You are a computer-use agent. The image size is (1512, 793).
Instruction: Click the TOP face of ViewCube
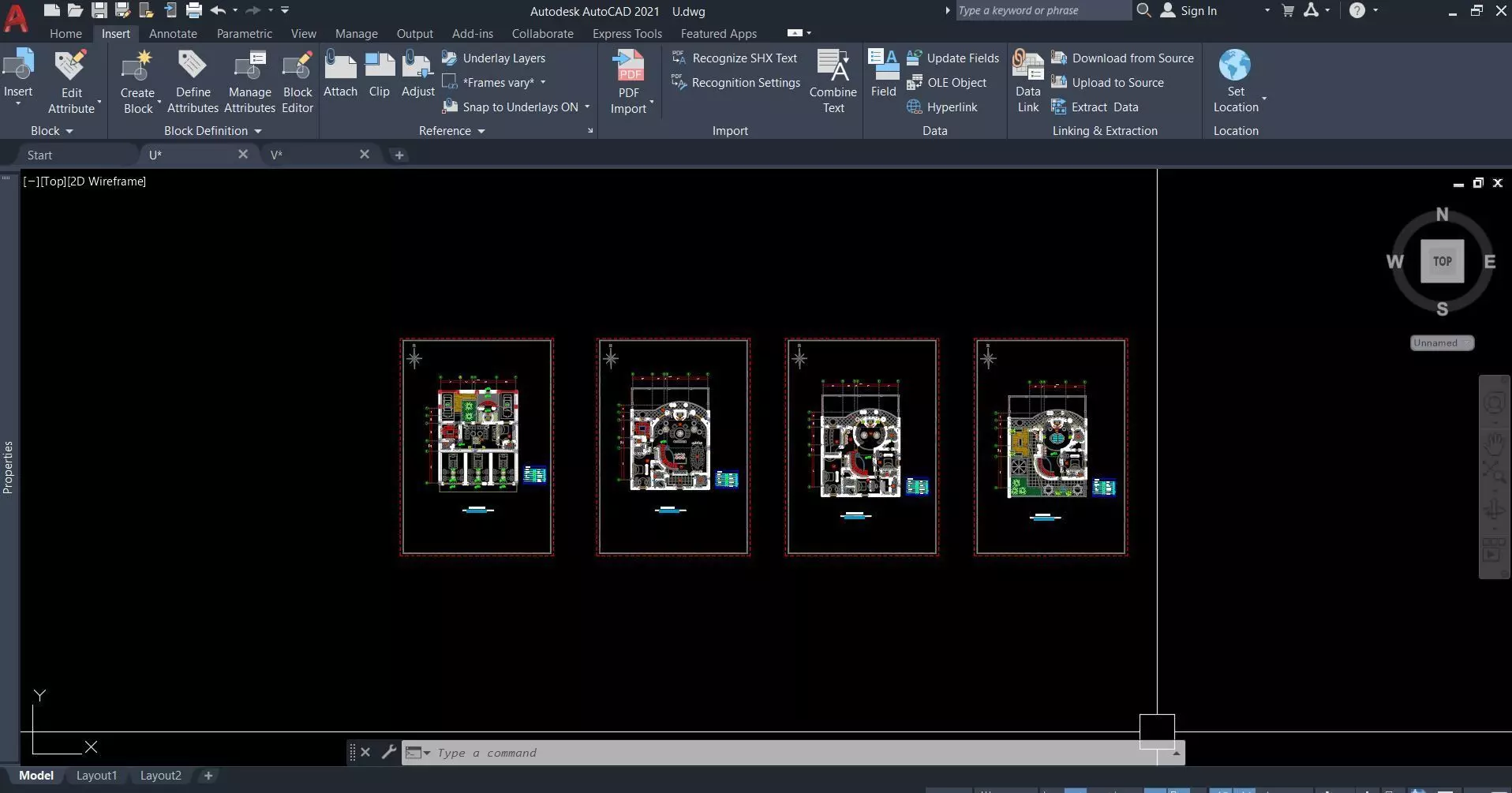click(1443, 261)
